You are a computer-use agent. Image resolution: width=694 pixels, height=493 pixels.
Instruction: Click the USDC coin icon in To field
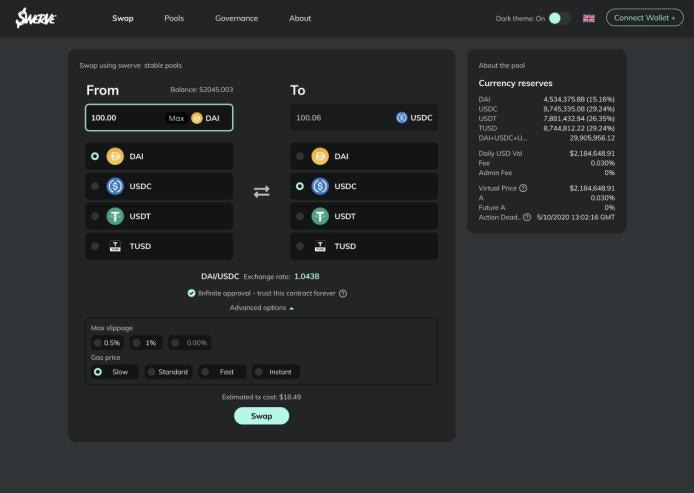click(401, 118)
